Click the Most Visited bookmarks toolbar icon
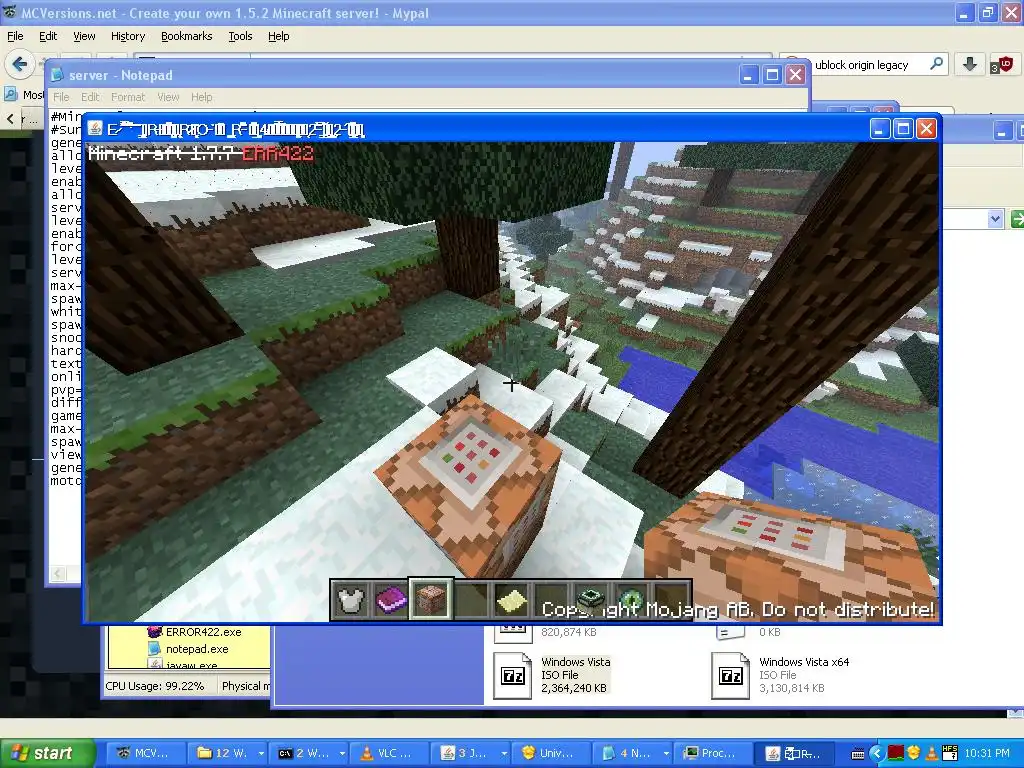 (10, 95)
